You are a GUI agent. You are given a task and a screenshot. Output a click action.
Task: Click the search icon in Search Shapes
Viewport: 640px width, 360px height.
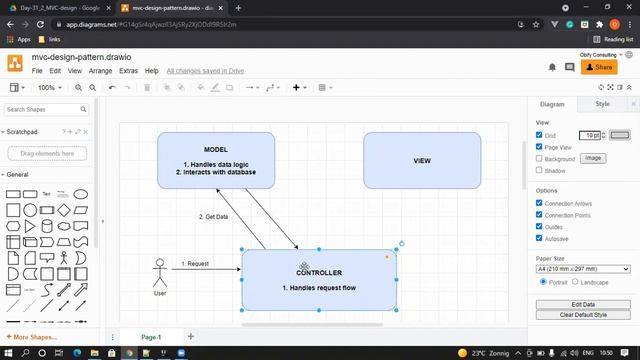[83, 109]
